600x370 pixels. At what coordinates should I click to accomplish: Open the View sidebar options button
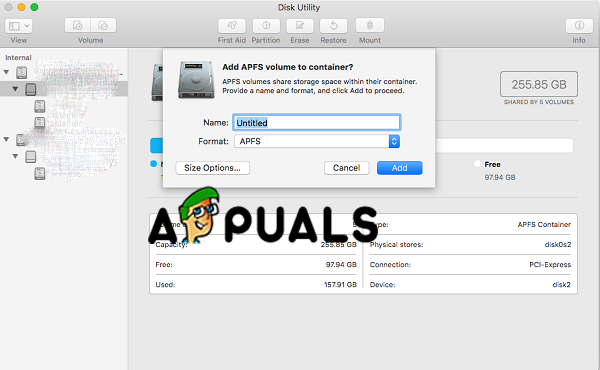(18, 26)
